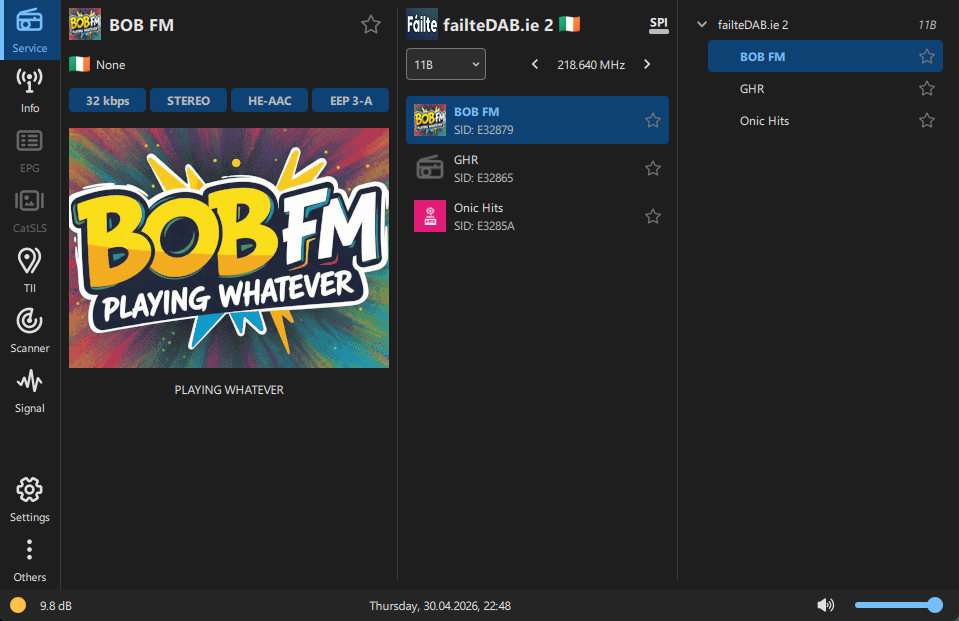959x621 pixels.
Task: Click the HE-AAC codec badge
Action: [270, 100]
